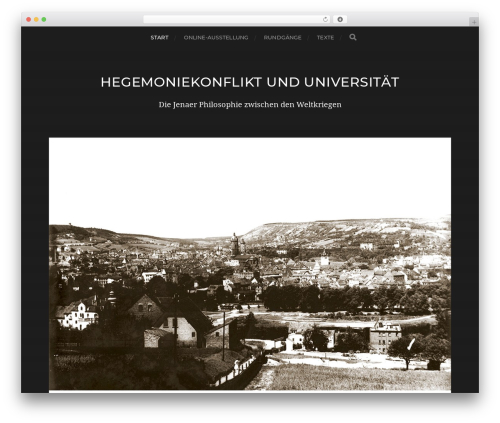Image resolution: width=500 pixels, height=423 pixels.
Task: Close the browser window with red button
Action: 29,20
